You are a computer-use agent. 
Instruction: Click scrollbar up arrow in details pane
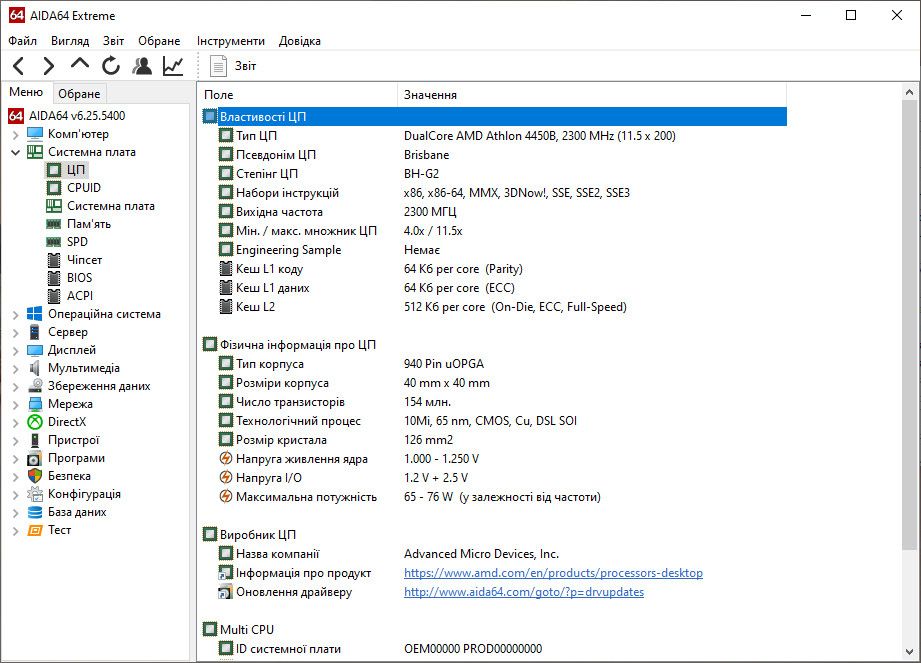click(909, 92)
